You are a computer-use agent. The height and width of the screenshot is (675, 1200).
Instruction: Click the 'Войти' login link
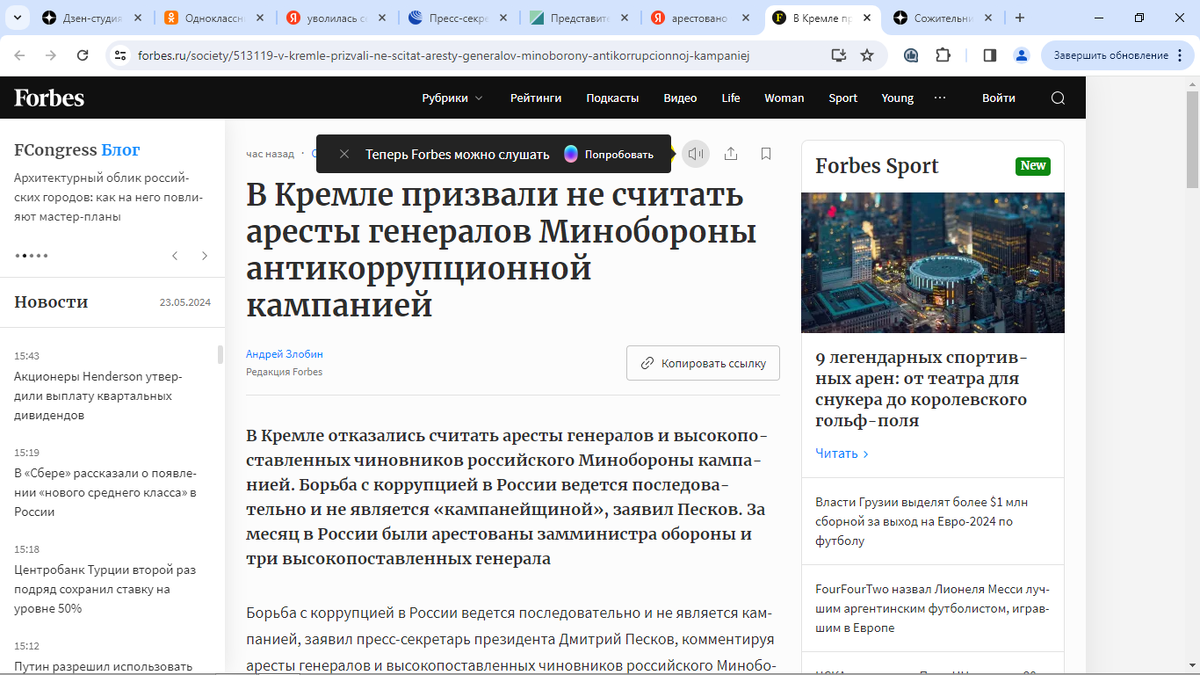[x=999, y=98]
